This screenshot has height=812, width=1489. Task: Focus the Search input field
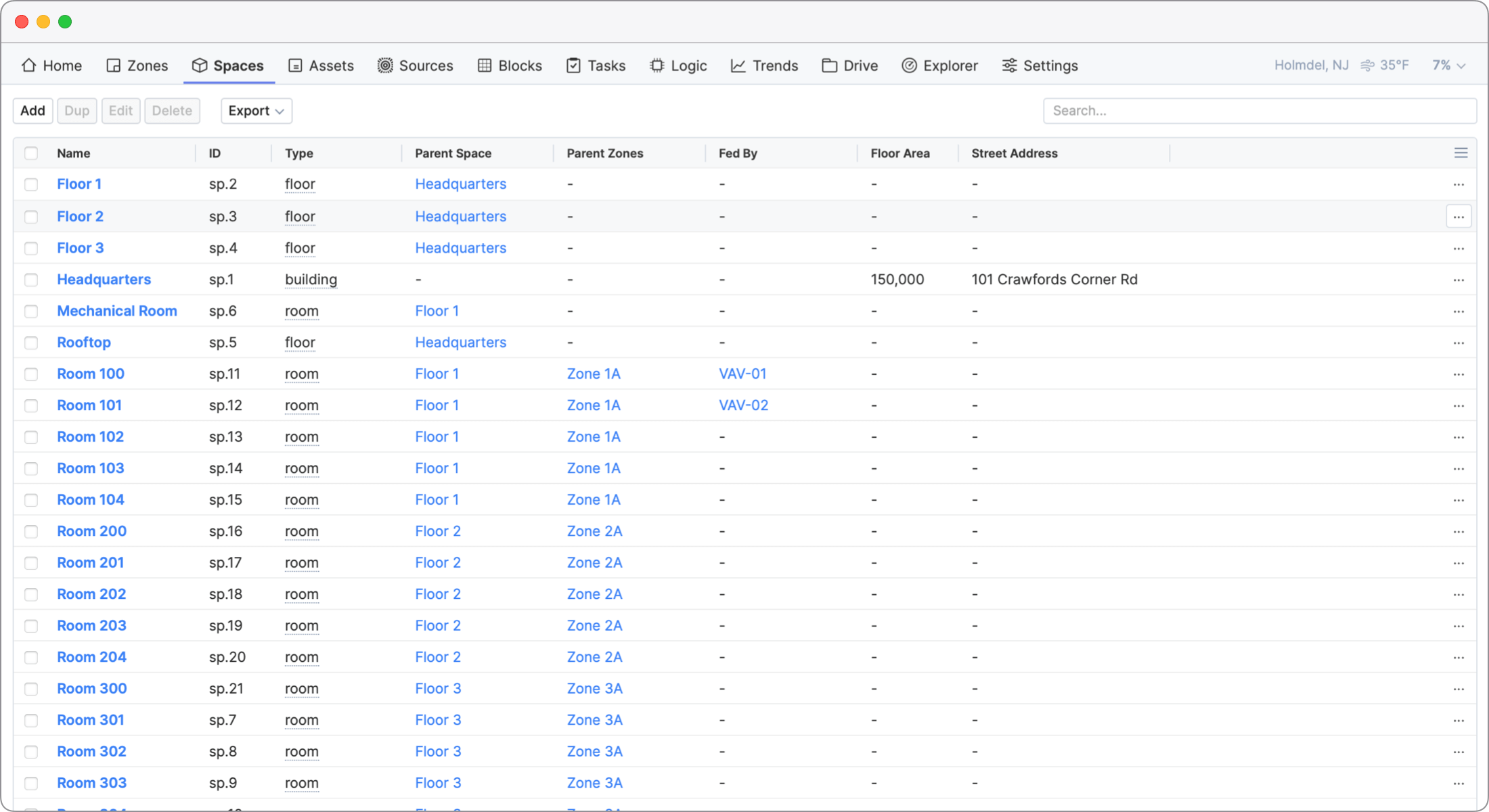(1259, 111)
